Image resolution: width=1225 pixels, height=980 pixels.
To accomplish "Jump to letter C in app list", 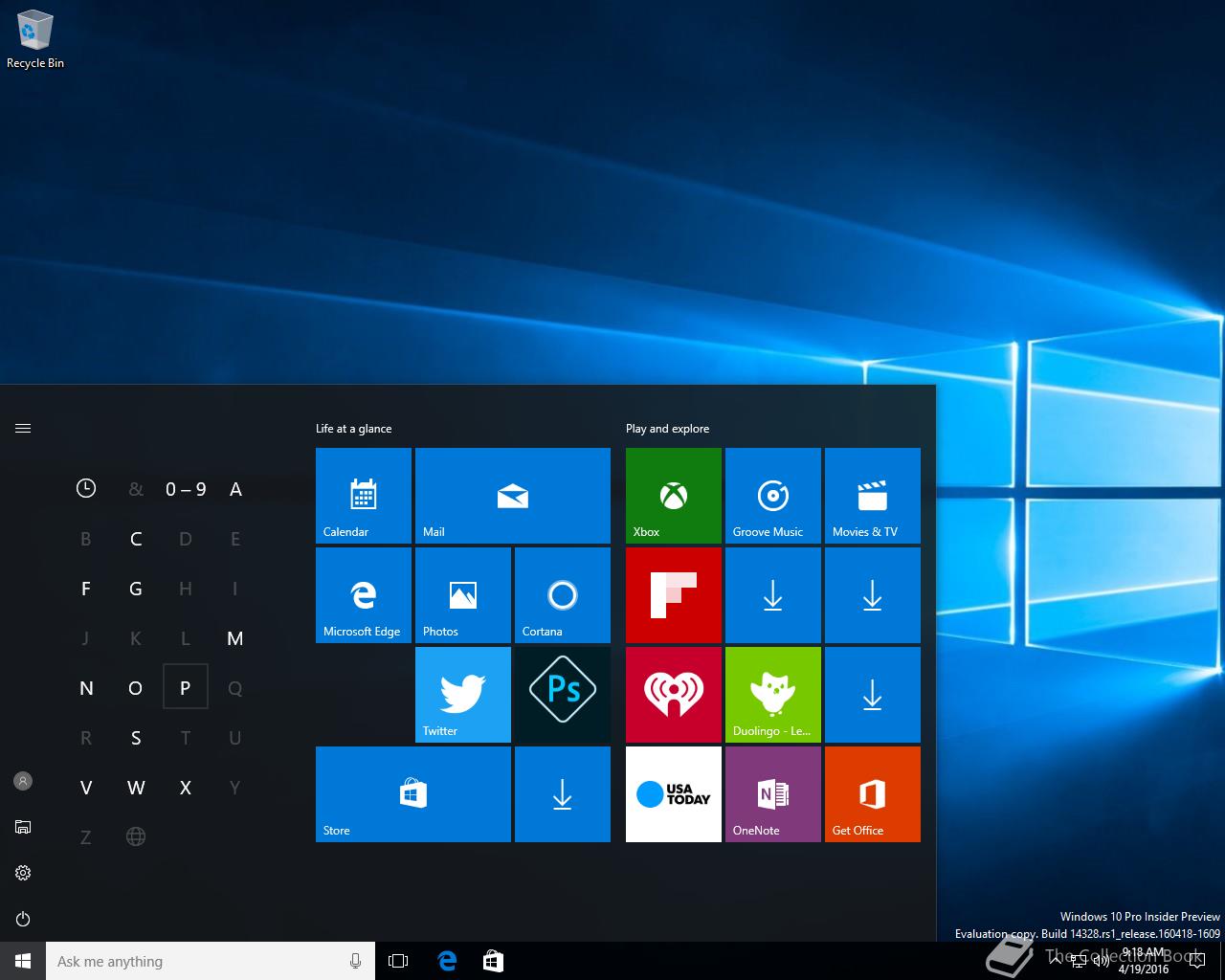I will coord(136,539).
